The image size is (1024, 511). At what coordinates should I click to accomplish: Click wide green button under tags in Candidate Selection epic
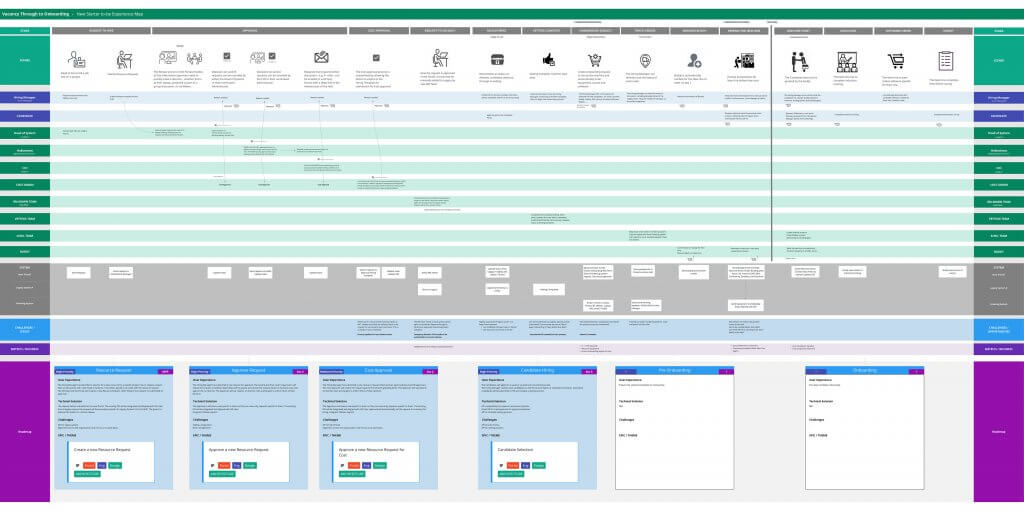pos(511,474)
